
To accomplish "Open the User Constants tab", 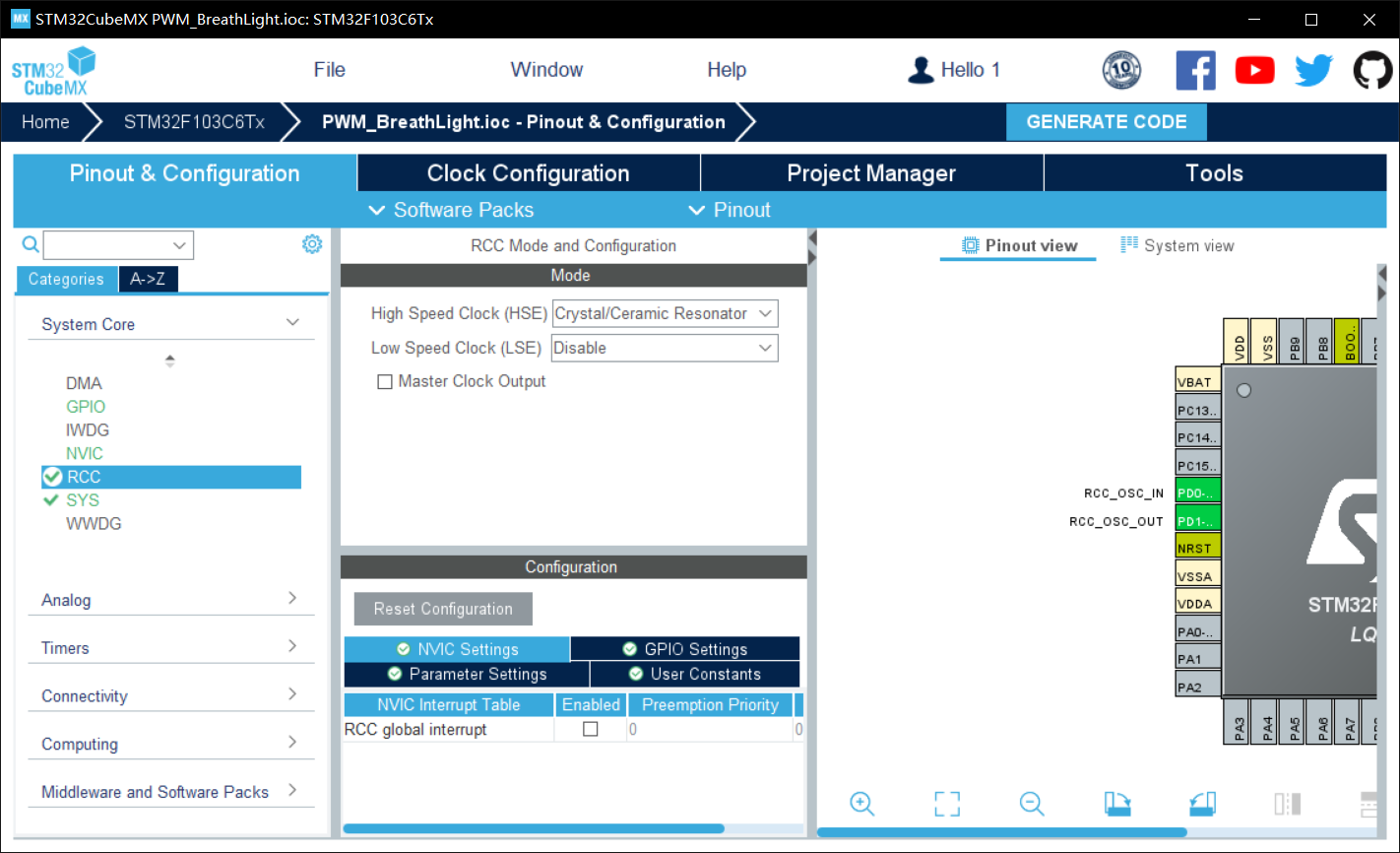I will 695,674.
